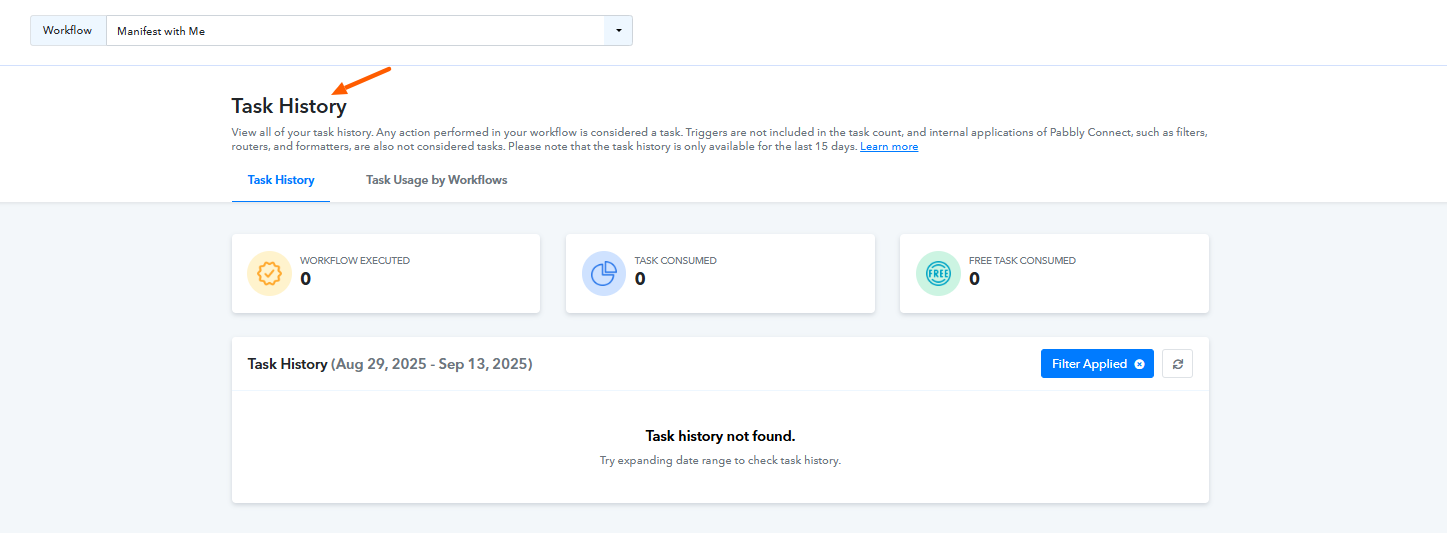The image size is (1447, 533).
Task: Click the orange badge Workflow Executed icon
Action: point(269,273)
